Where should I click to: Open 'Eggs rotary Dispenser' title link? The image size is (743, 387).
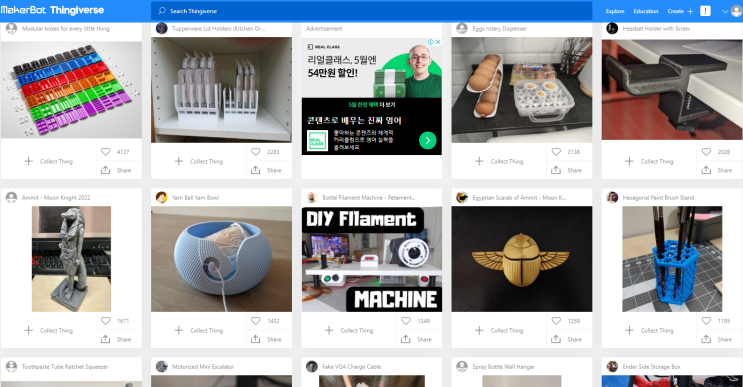click(x=499, y=28)
